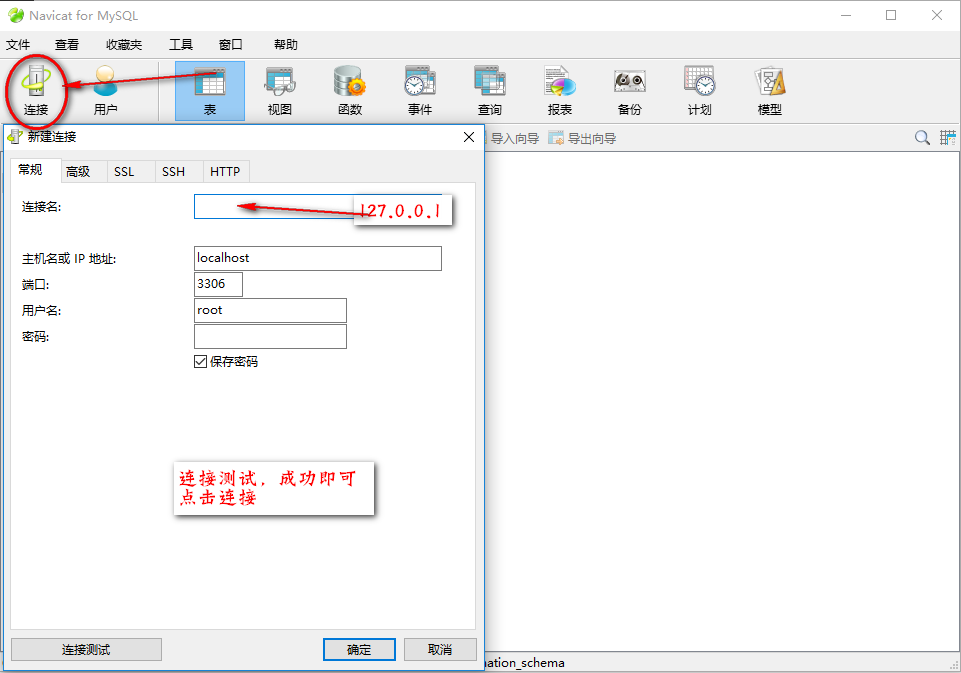Click the search magnifier icon
This screenshot has height=673, width=961.
922,138
